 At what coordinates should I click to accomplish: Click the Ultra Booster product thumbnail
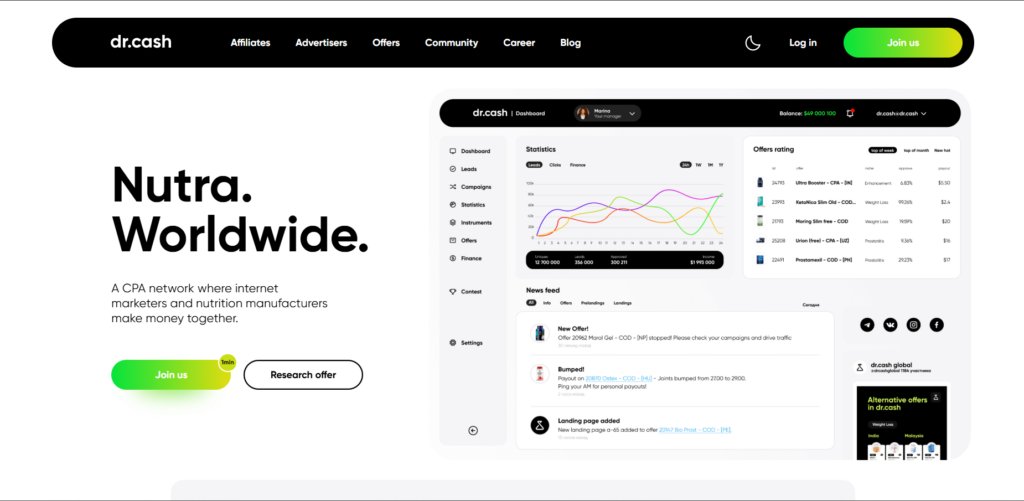760,183
